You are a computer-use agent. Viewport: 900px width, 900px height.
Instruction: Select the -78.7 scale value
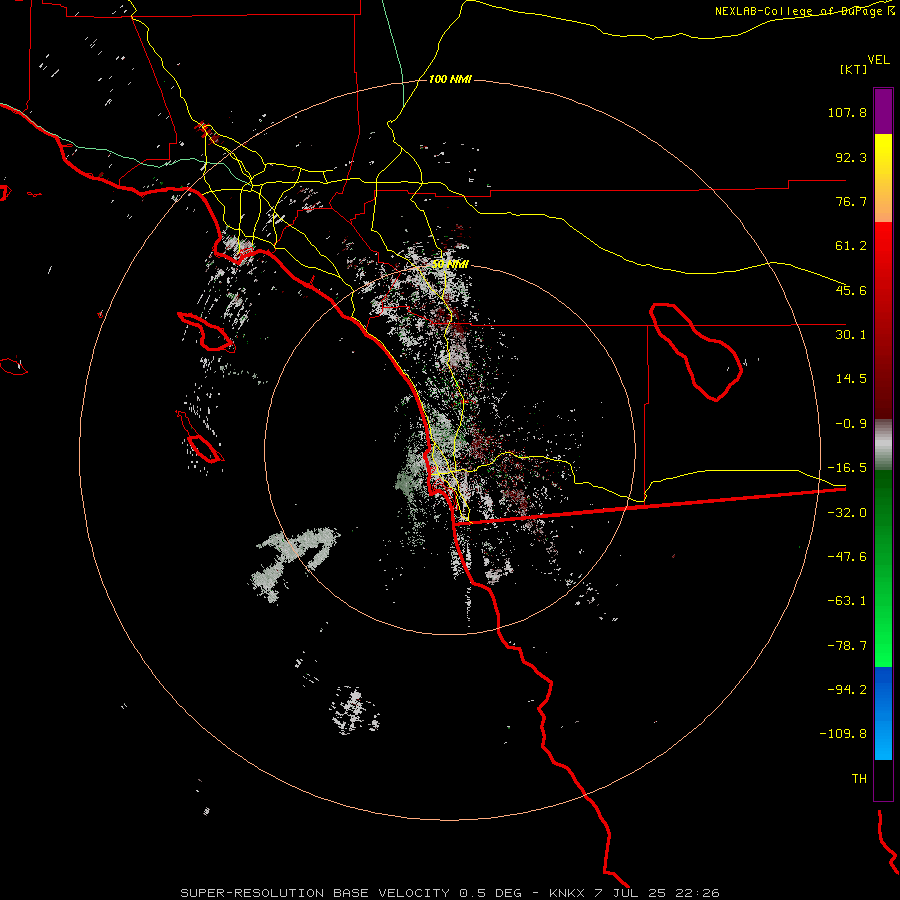pos(847,646)
